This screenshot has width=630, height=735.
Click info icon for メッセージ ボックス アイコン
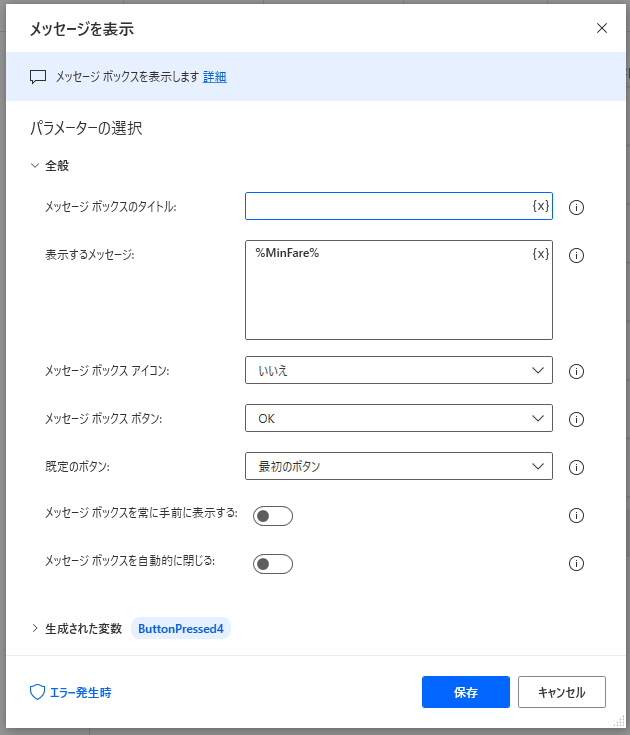point(576,371)
